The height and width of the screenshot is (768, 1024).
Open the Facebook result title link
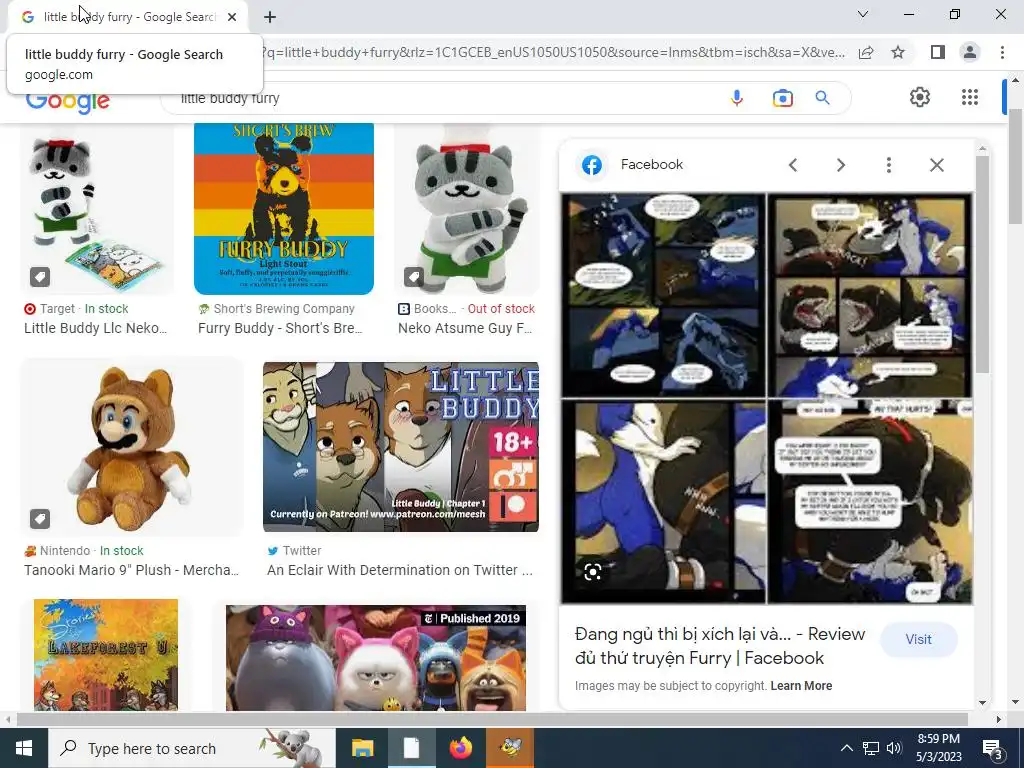(x=720, y=646)
